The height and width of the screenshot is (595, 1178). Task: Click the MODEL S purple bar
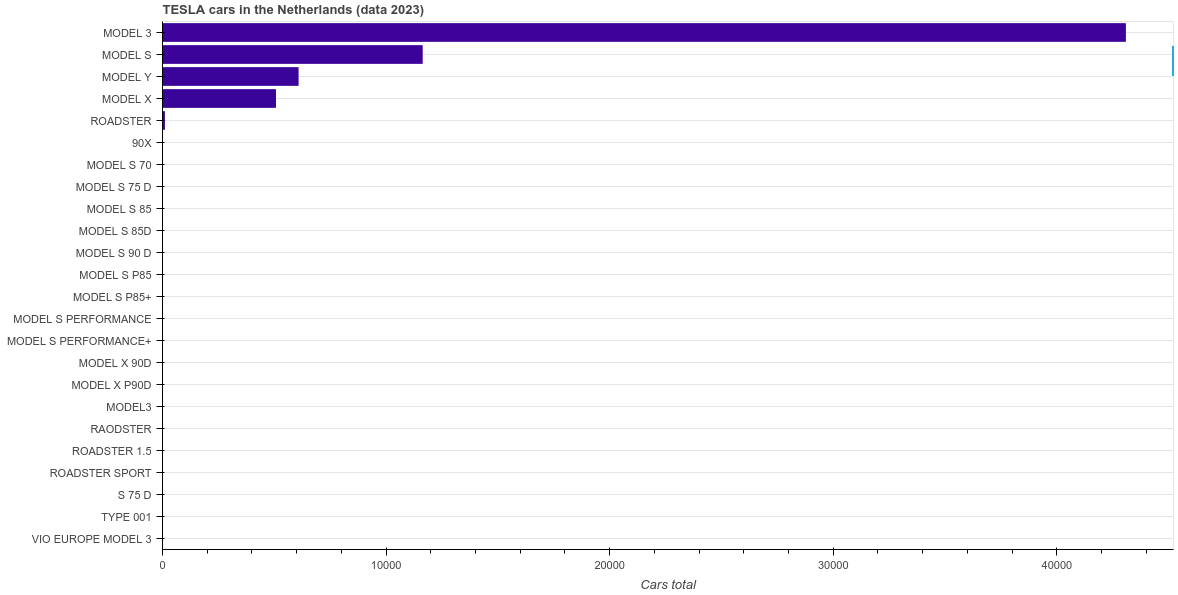tap(292, 55)
